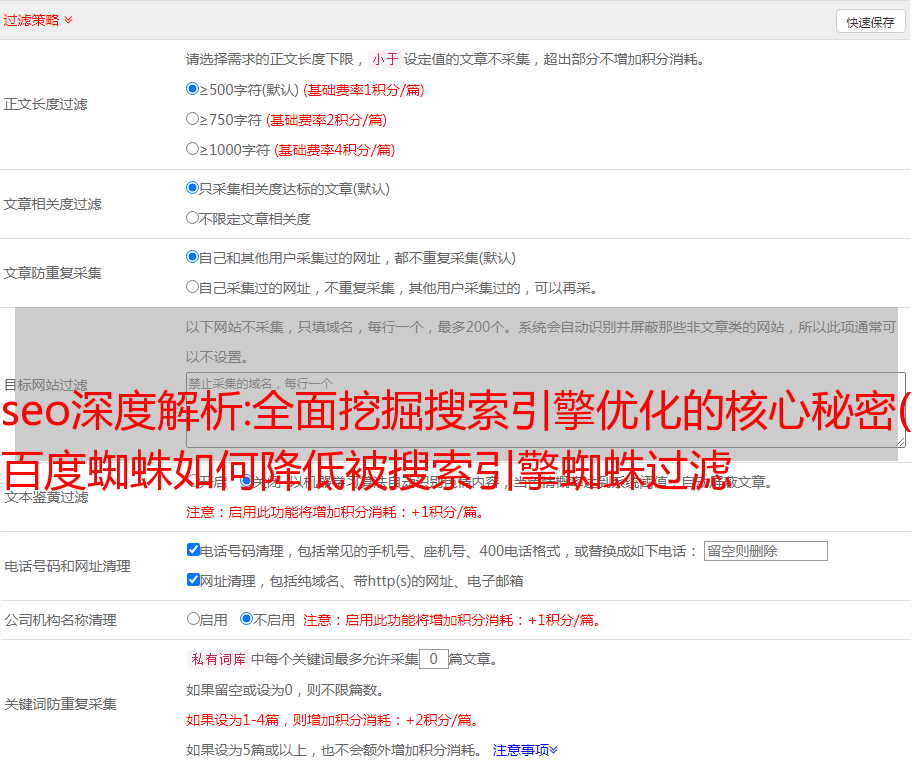Choose 不限定文章相关度 option
Image resolution: width=912 pixels, height=768 pixels.
tap(192, 218)
